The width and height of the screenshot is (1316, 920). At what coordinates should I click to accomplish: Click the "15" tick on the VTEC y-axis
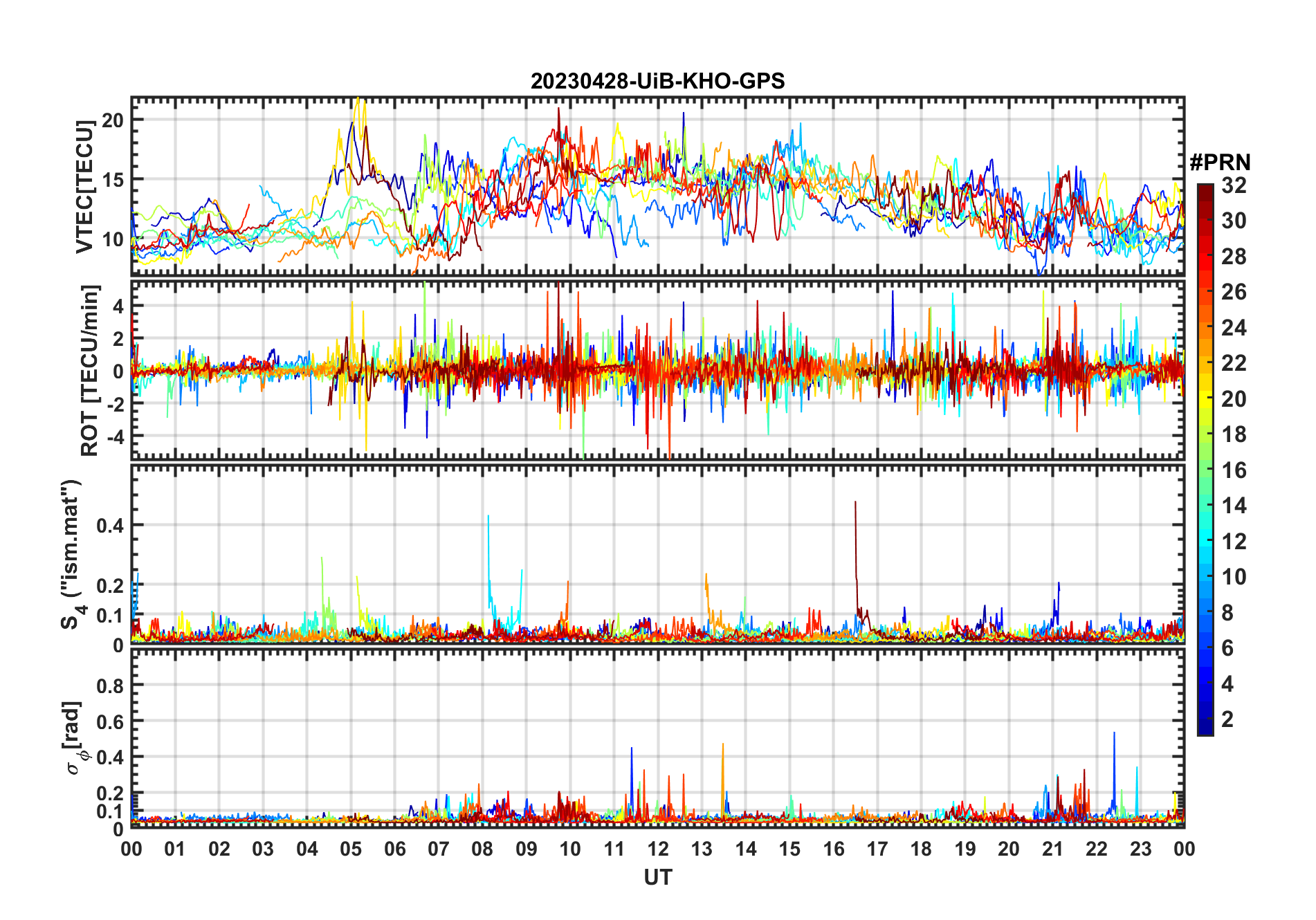113,180
